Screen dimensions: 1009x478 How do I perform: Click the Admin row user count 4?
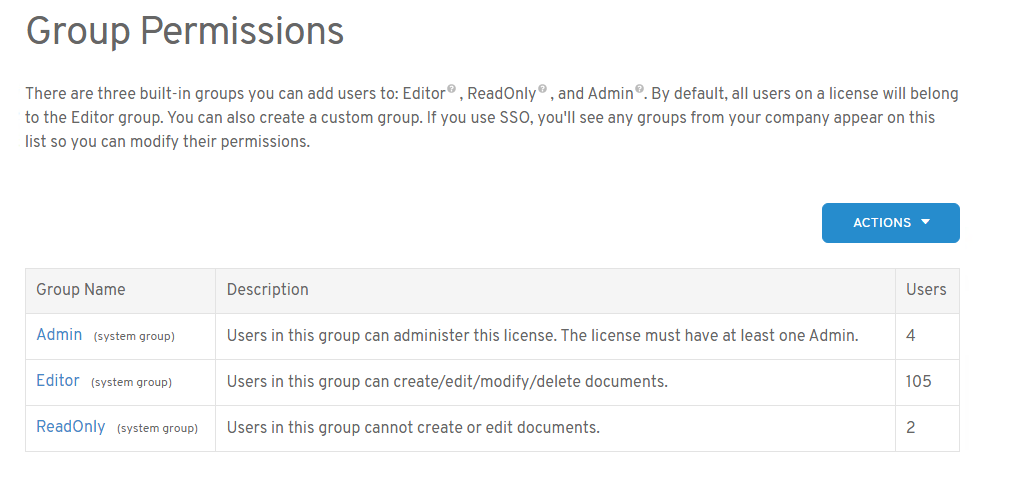[x=911, y=336]
